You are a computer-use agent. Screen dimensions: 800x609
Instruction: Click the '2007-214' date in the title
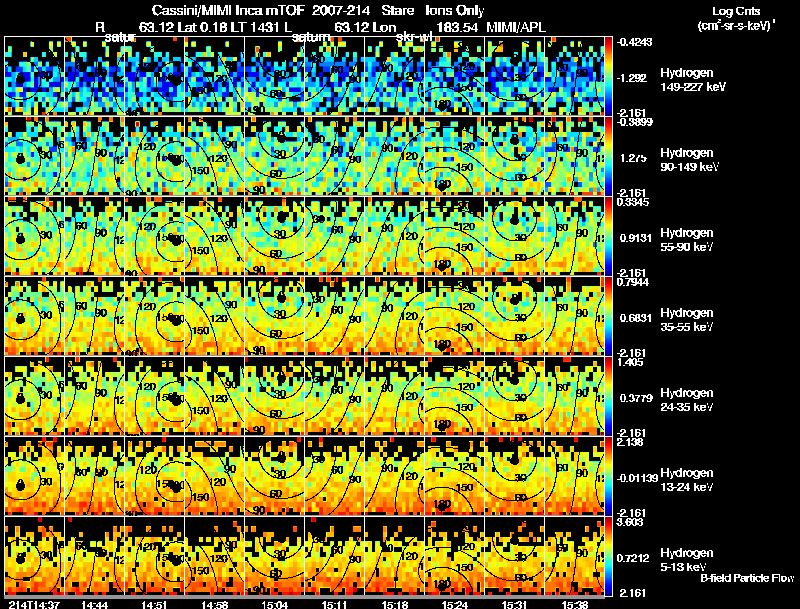(341, 10)
